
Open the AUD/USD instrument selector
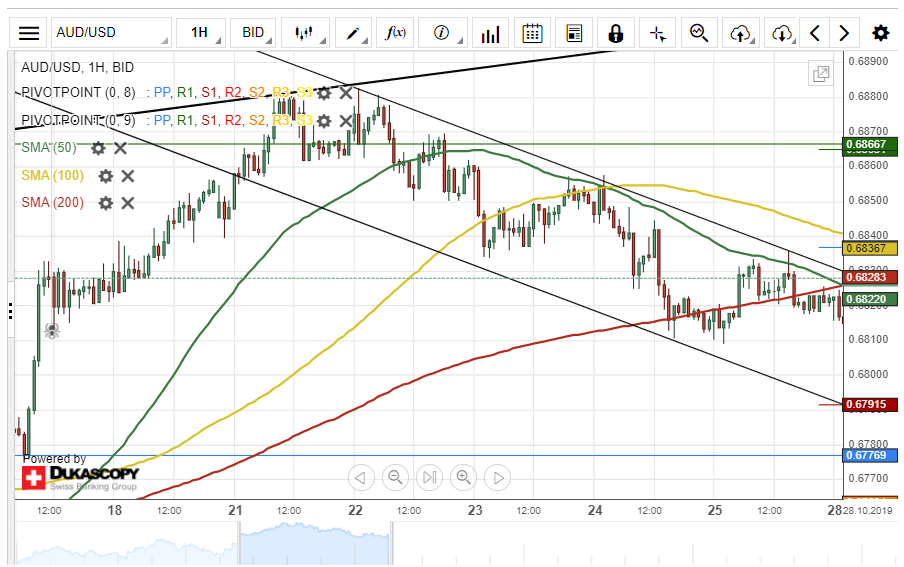pos(110,33)
